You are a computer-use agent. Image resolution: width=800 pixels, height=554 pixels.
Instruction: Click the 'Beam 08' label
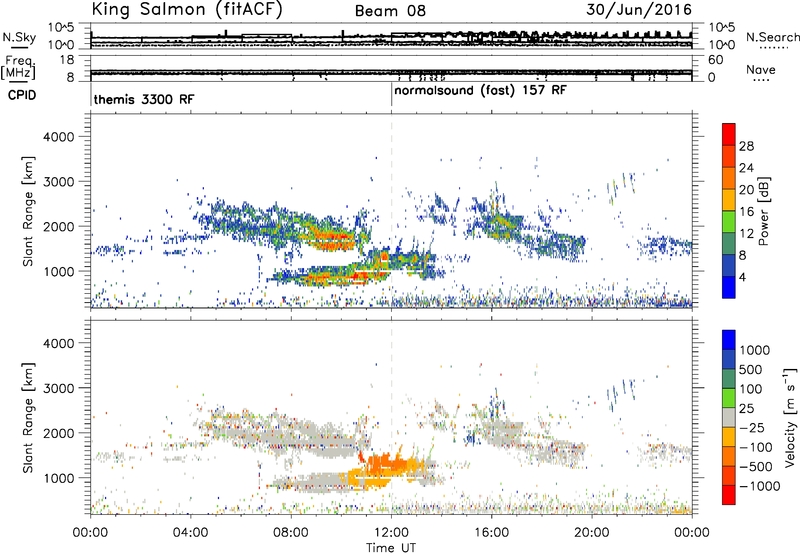390,11
